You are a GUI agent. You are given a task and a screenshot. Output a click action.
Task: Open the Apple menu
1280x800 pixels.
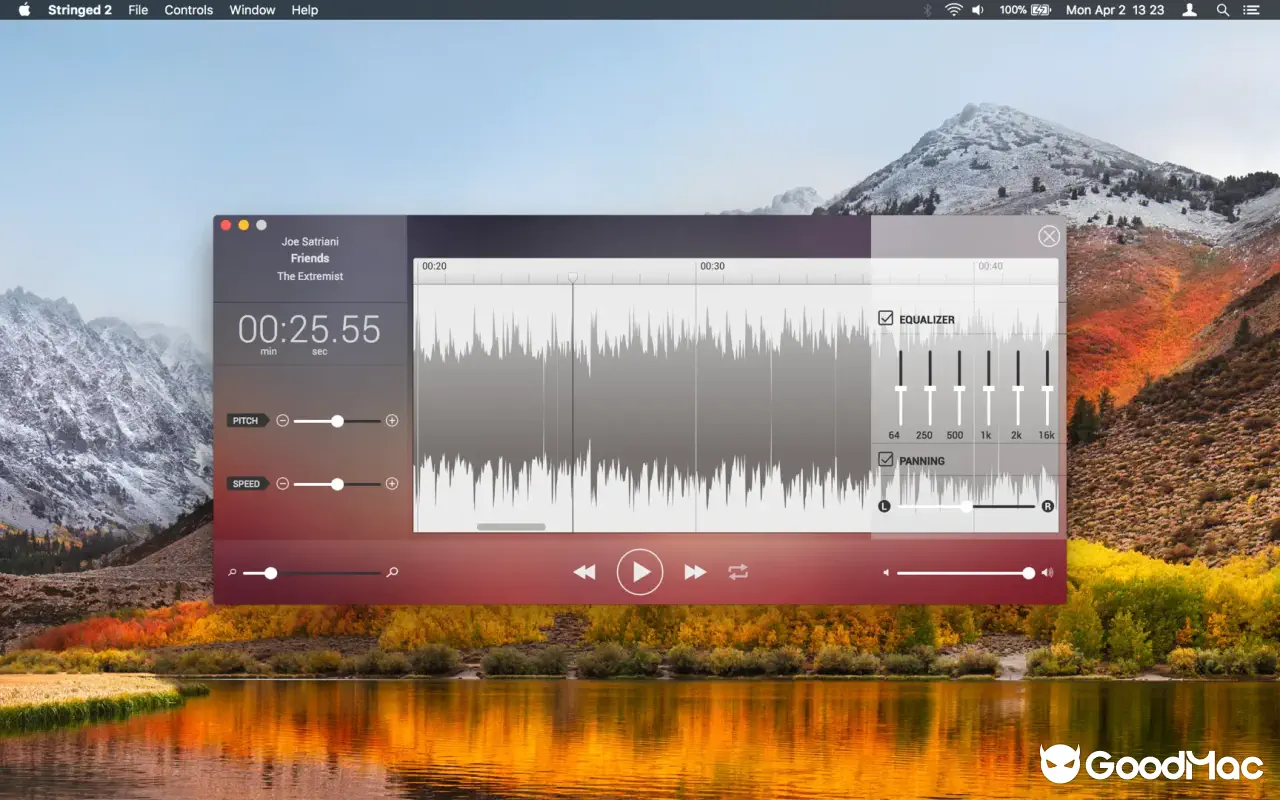tap(25, 10)
